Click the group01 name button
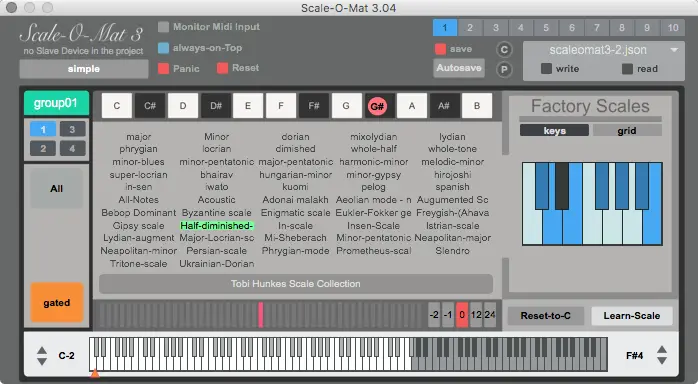This screenshot has width=698, height=384. click(56, 103)
